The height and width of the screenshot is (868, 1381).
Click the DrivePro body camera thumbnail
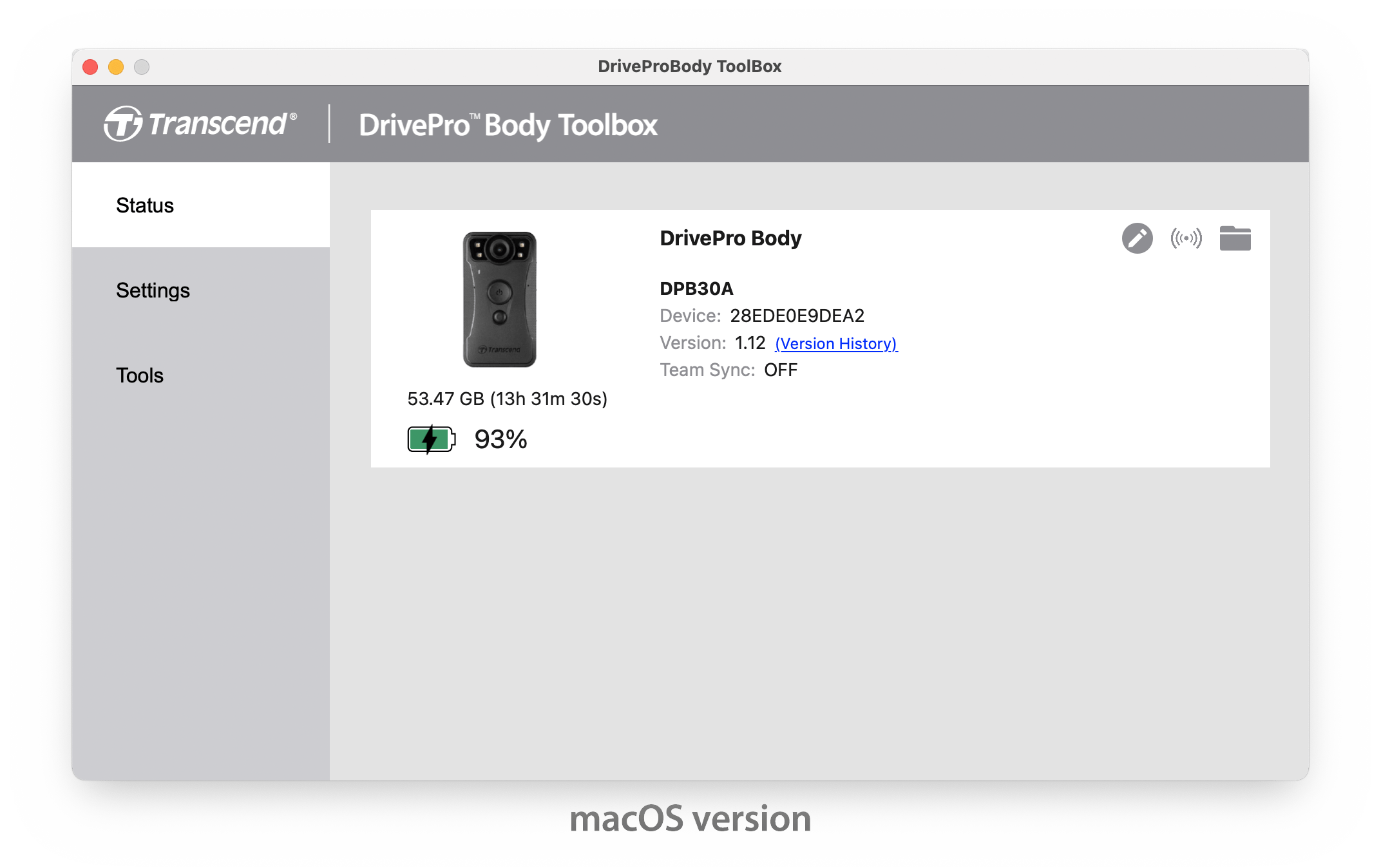[500, 299]
